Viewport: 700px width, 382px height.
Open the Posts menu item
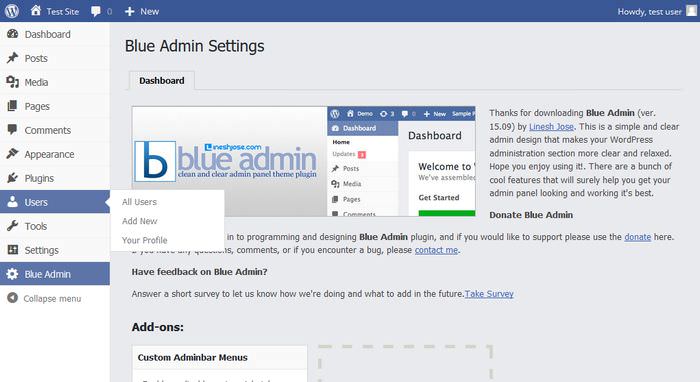[55, 58]
